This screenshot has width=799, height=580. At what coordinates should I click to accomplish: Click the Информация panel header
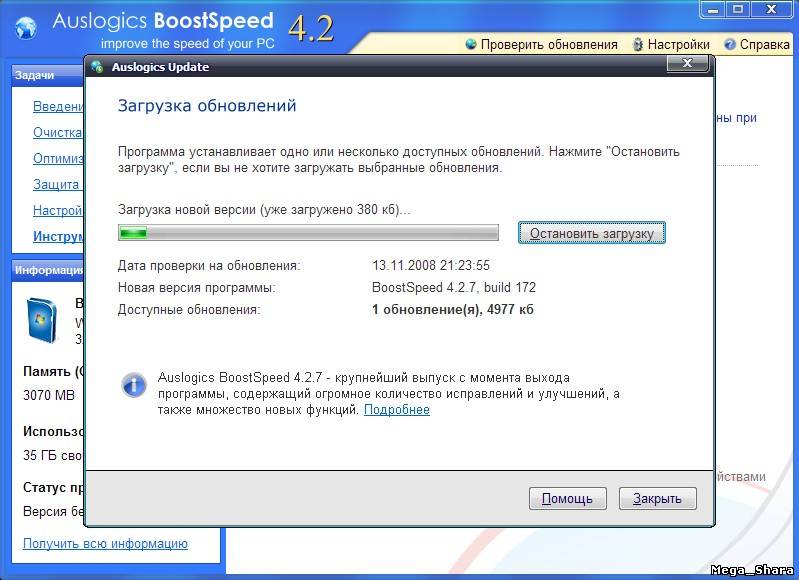[48, 270]
